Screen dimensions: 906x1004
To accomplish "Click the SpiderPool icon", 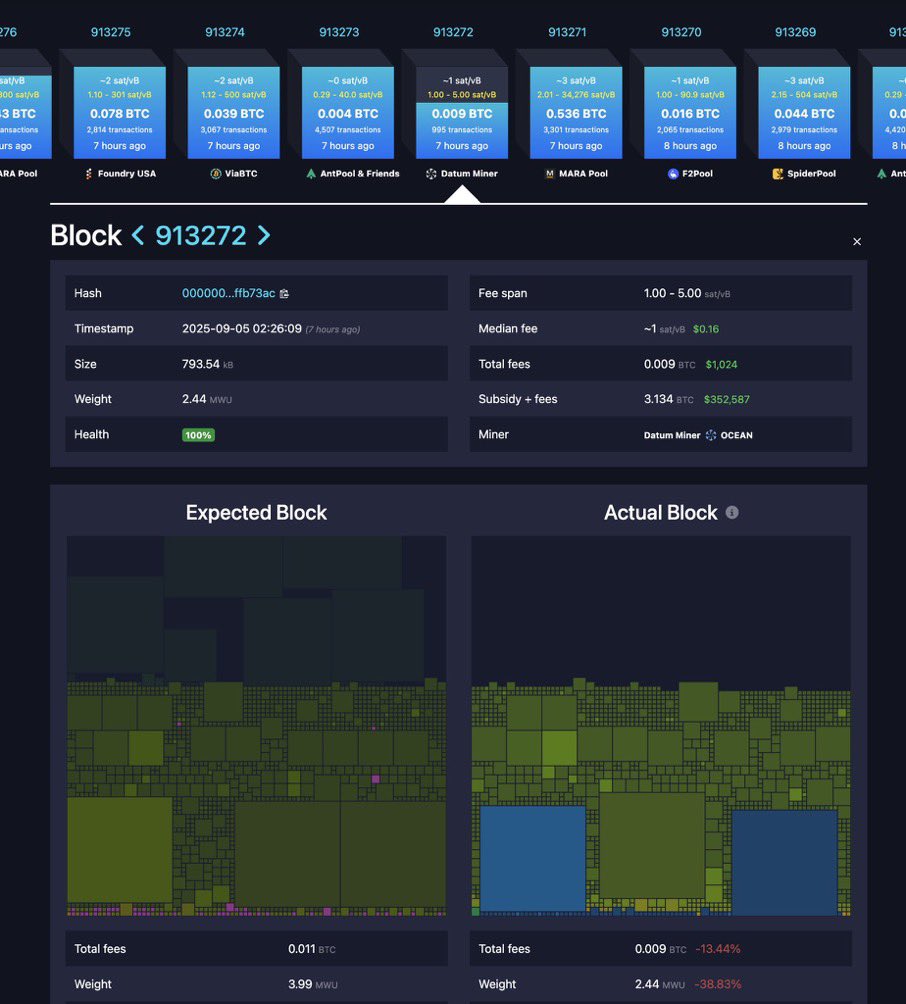I will coord(778,174).
